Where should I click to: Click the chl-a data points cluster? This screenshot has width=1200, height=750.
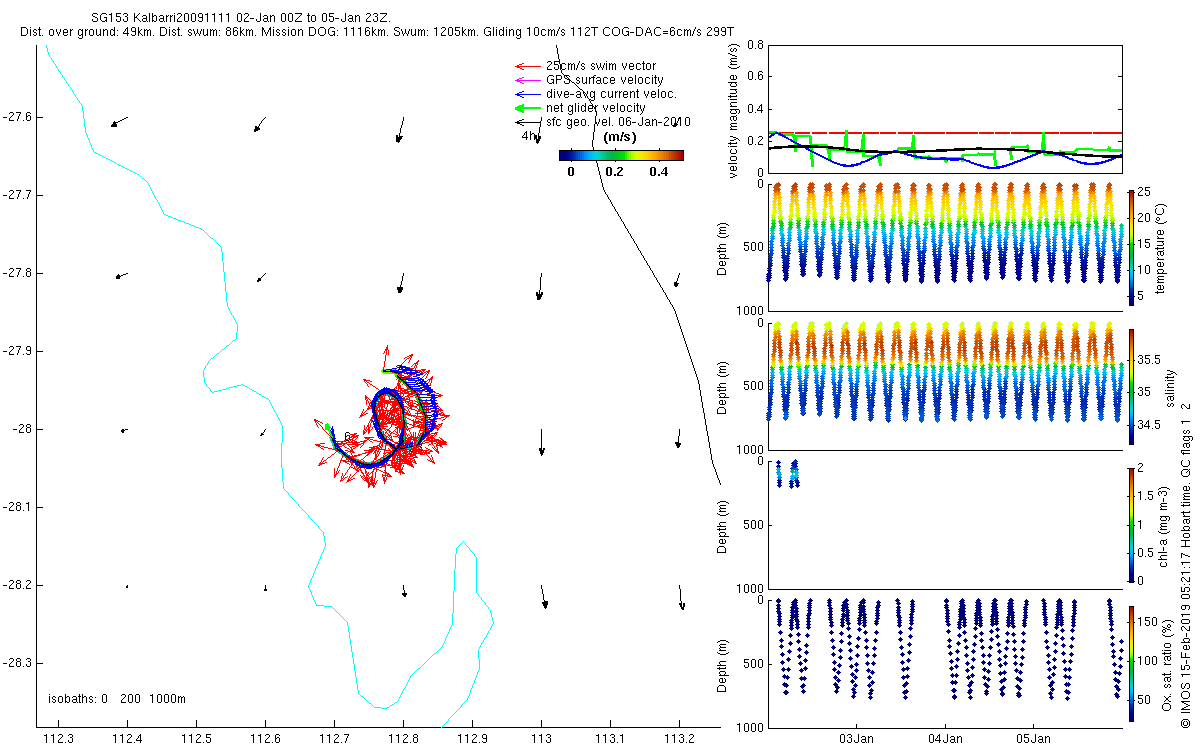tap(787, 474)
